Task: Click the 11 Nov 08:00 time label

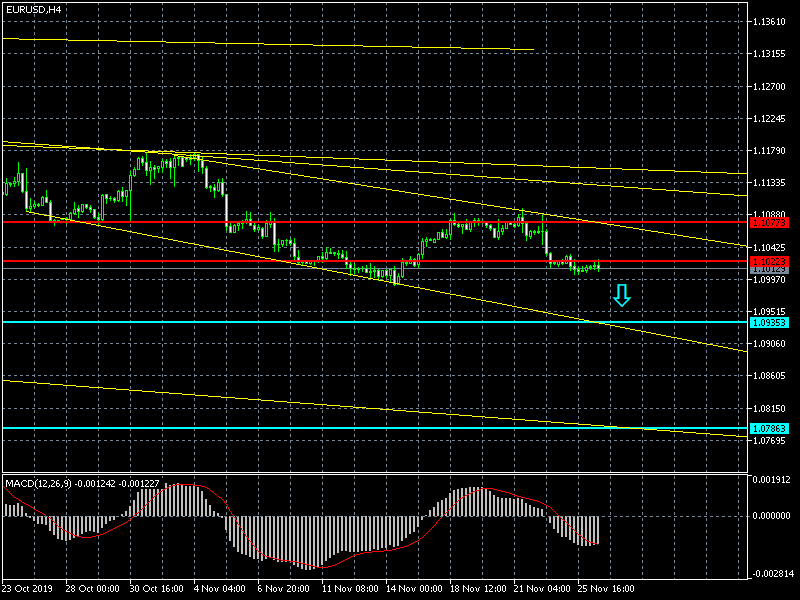Action: click(x=350, y=589)
